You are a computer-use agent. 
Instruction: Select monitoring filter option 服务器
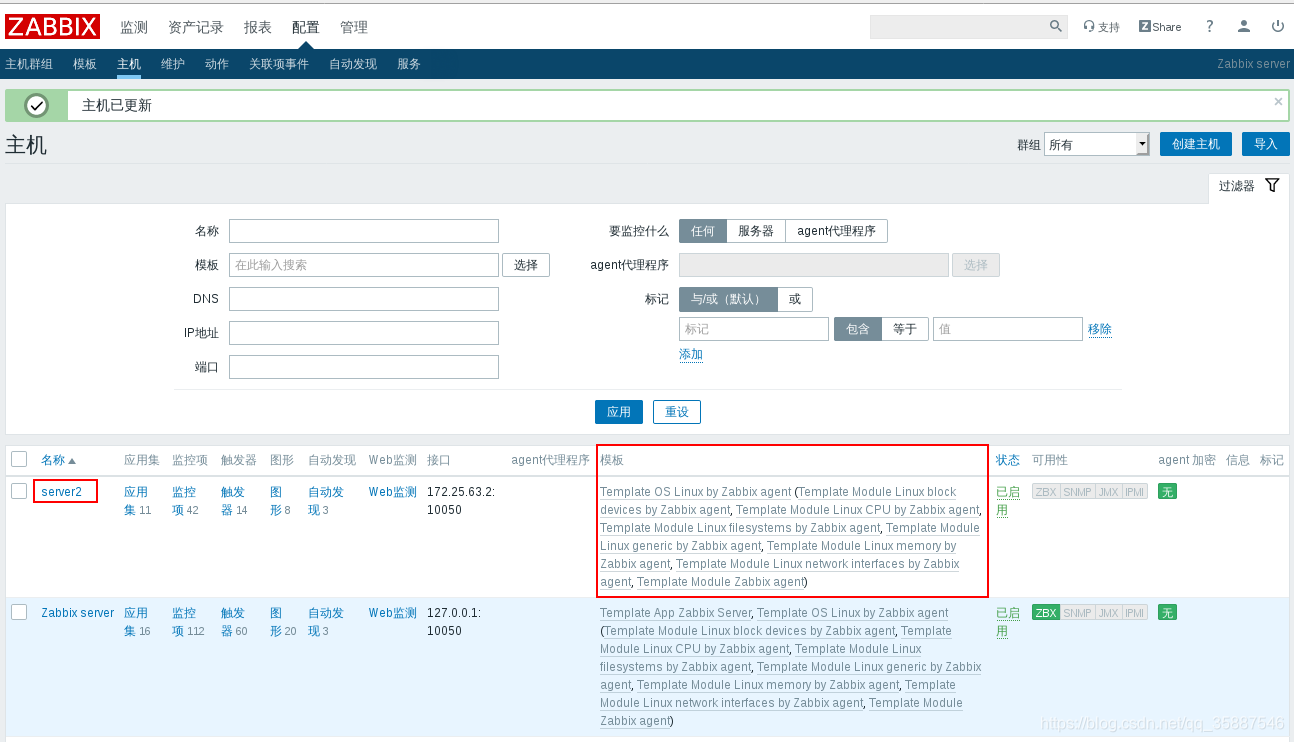(756, 231)
